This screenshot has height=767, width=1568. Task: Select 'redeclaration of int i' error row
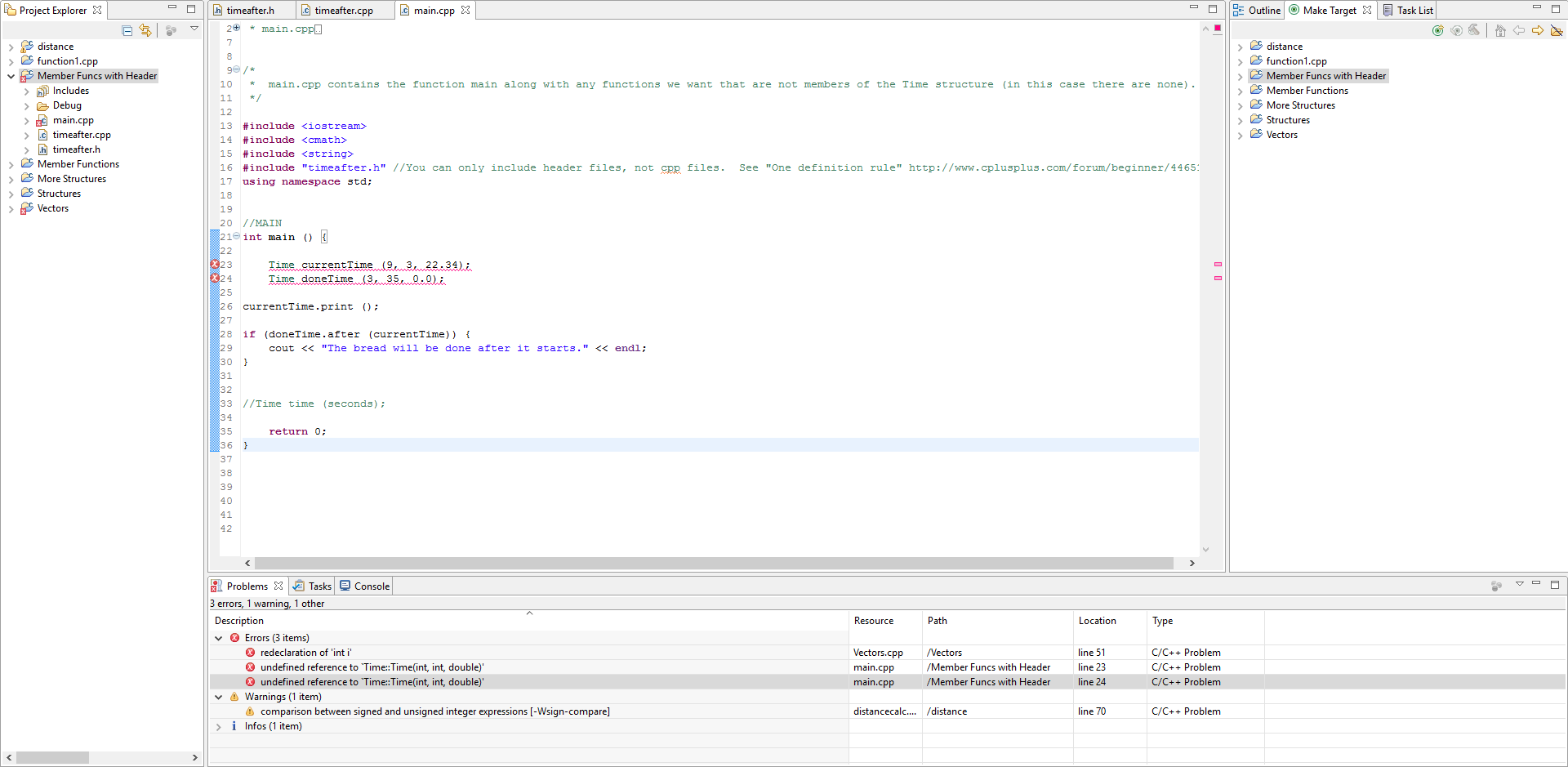point(888,653)
